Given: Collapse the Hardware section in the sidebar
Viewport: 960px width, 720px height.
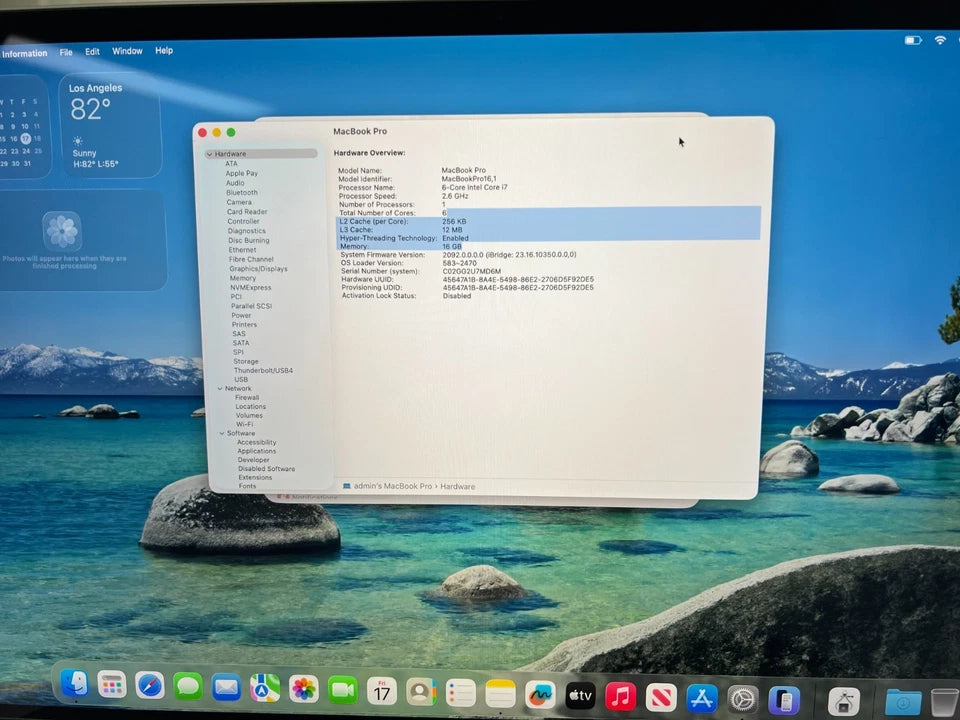Looking at the screenshot, I should pyautogui.click(x=209, y=153).
